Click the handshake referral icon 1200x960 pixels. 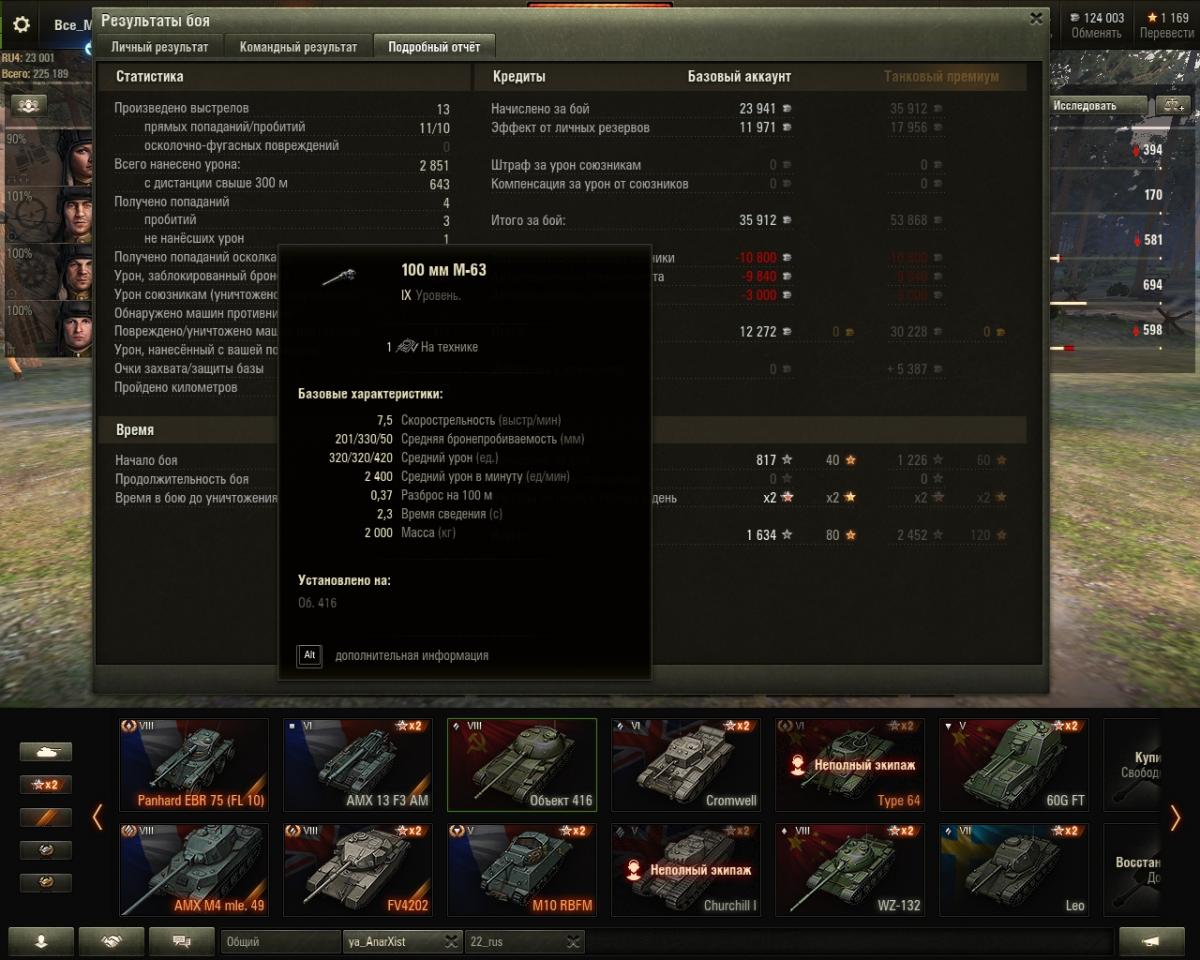(x=111, y=941)
